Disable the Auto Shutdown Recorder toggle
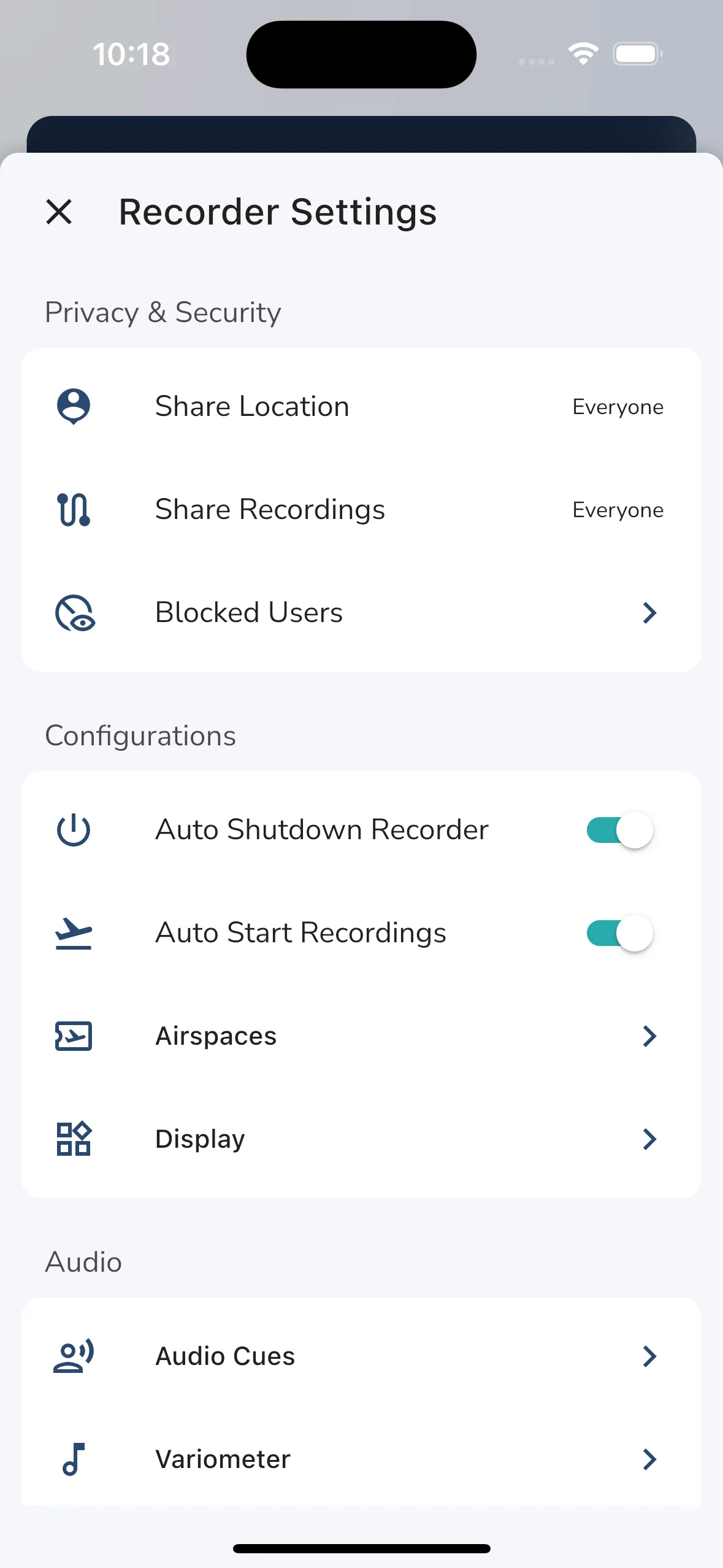Image resolution: width=723 pixels, height=1568 pixels. point(619,830)
